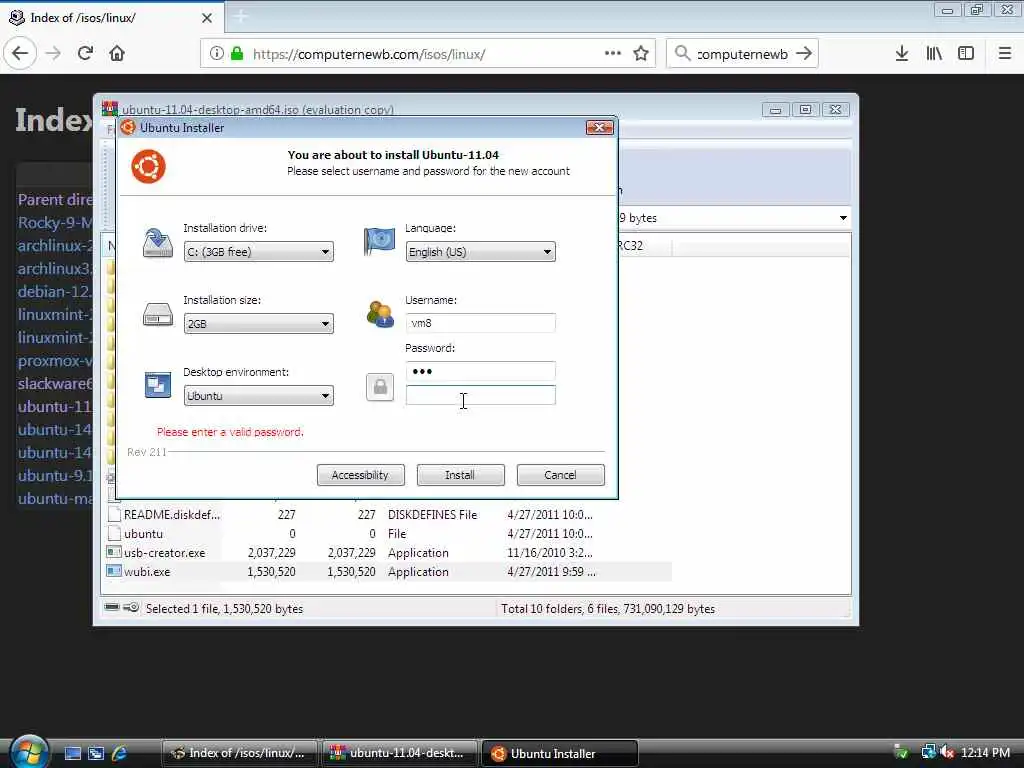Show site information icon in address bar
Viewport: 1024px width, 768px height.
tap(217, 54)
